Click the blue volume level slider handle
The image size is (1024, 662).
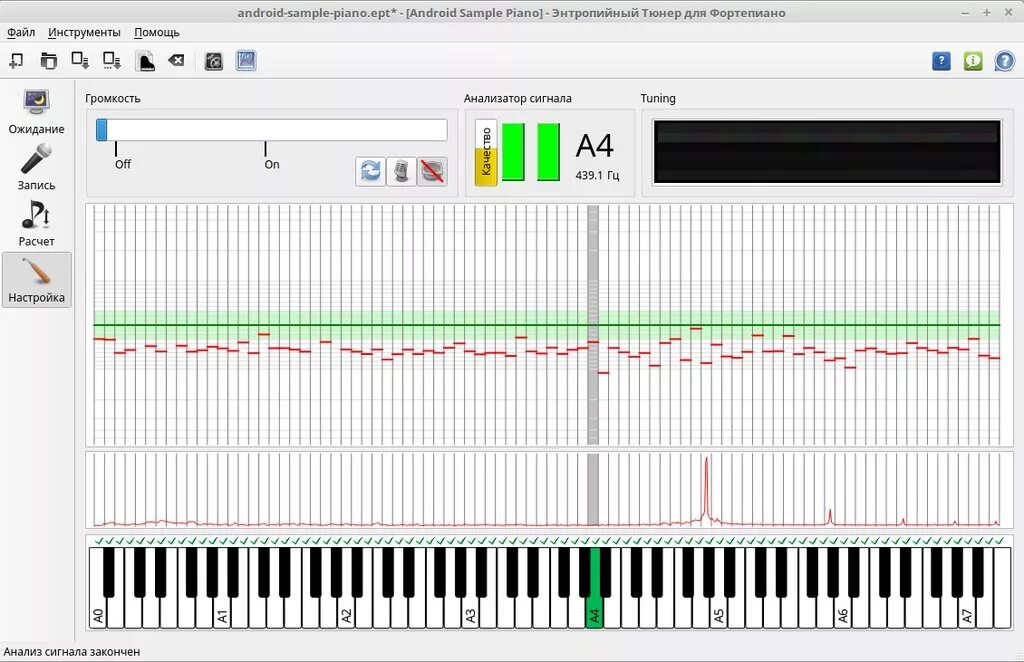(x=101, y=130)
